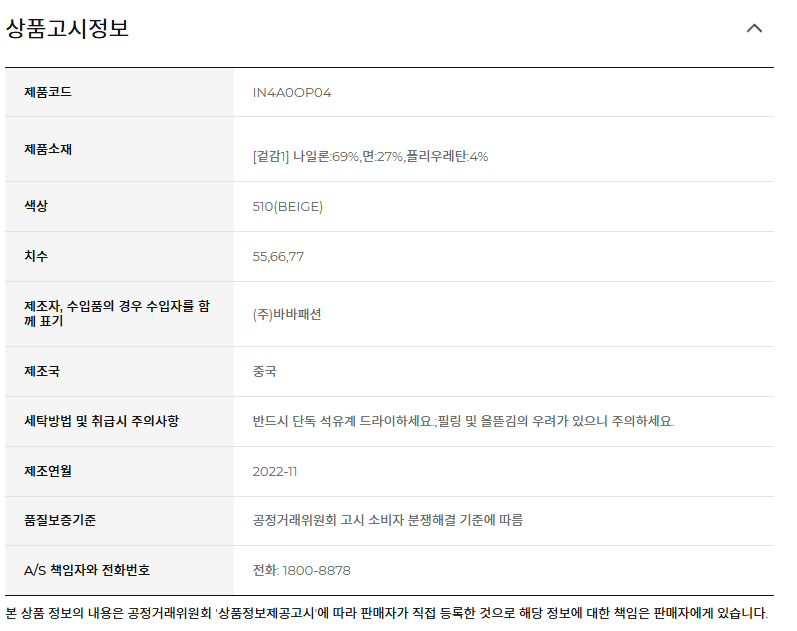The image size is (797, 631).
Task: Click the 품질보증기준 label
Action: click(60, 520)
